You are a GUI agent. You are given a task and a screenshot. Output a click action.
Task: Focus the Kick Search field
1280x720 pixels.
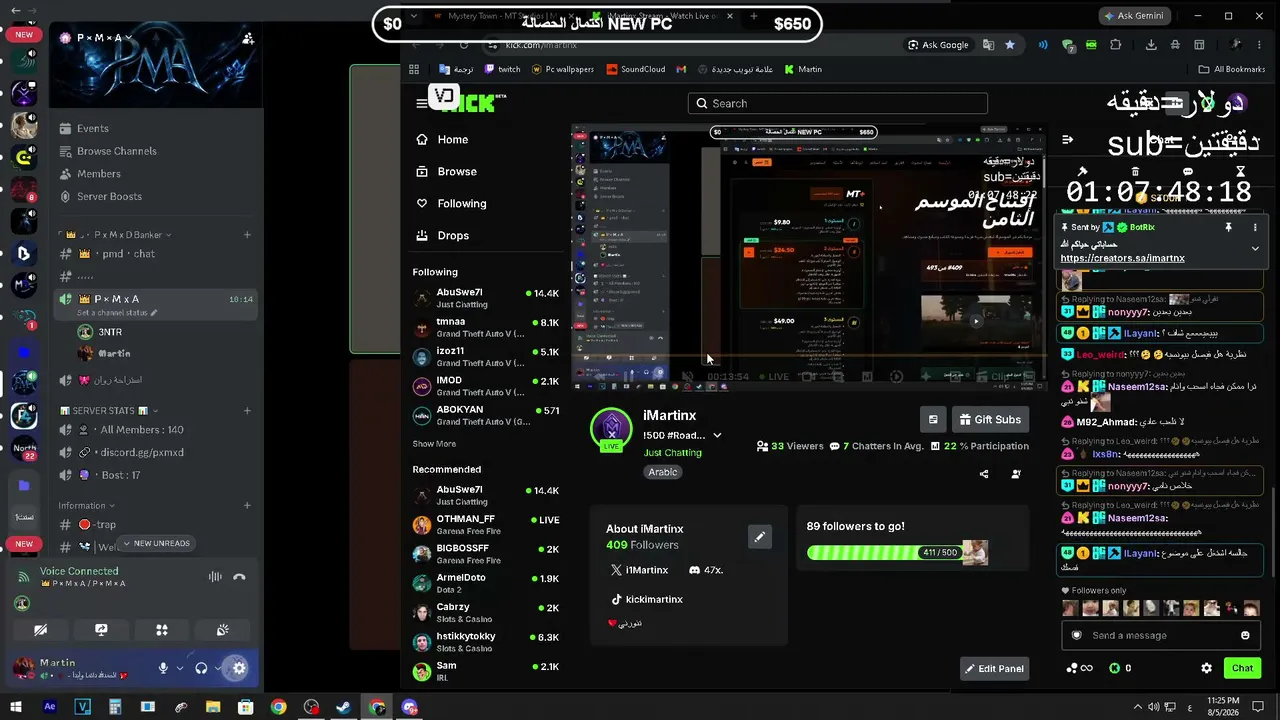838,103
